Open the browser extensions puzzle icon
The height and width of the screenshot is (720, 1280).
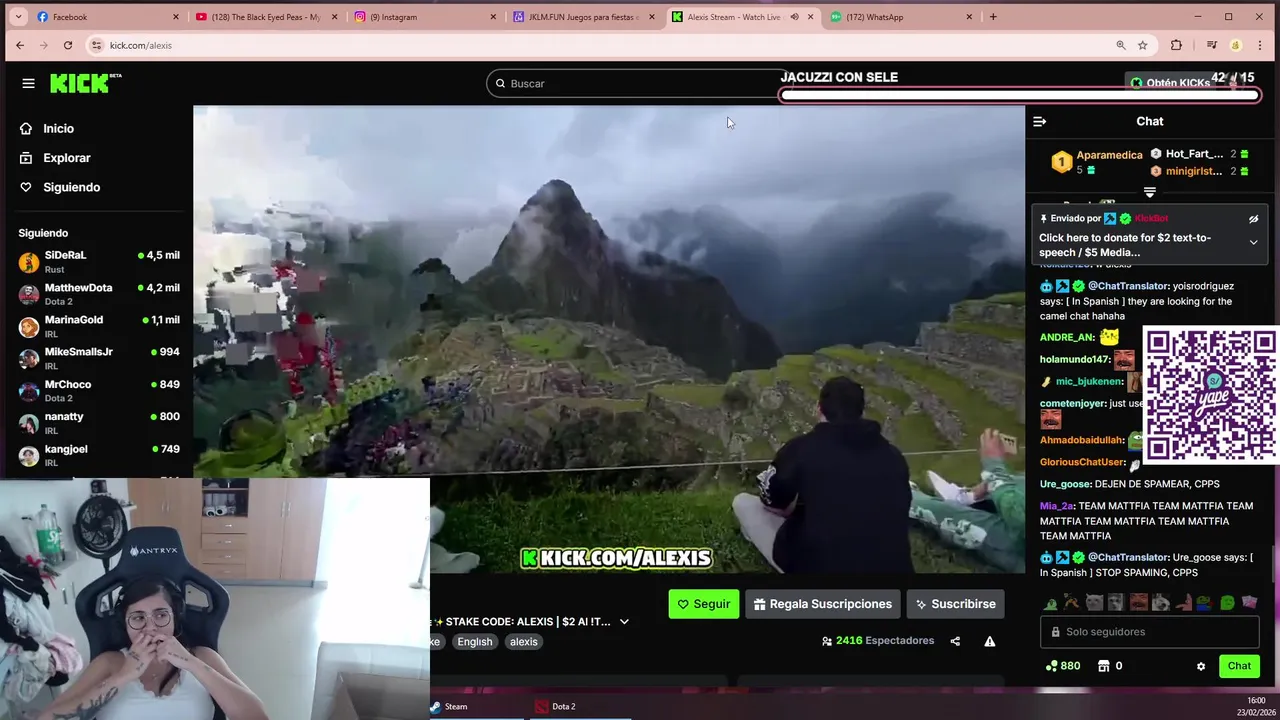click(1176, 45)
